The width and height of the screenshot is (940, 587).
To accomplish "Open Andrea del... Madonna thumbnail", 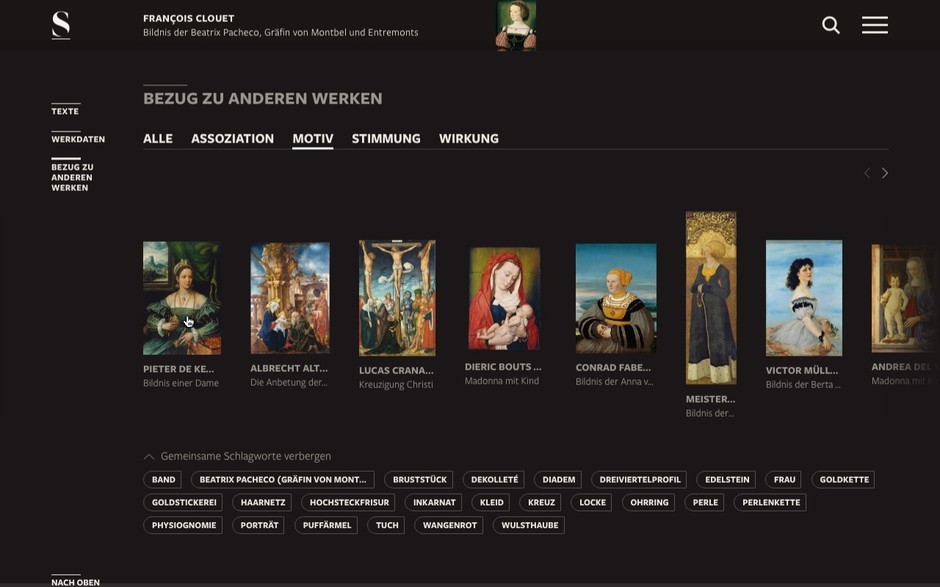I will [x=905, y=298].
